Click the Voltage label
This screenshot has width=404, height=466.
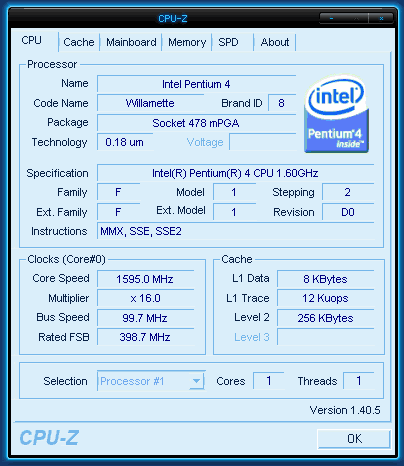tap(205, 142)
